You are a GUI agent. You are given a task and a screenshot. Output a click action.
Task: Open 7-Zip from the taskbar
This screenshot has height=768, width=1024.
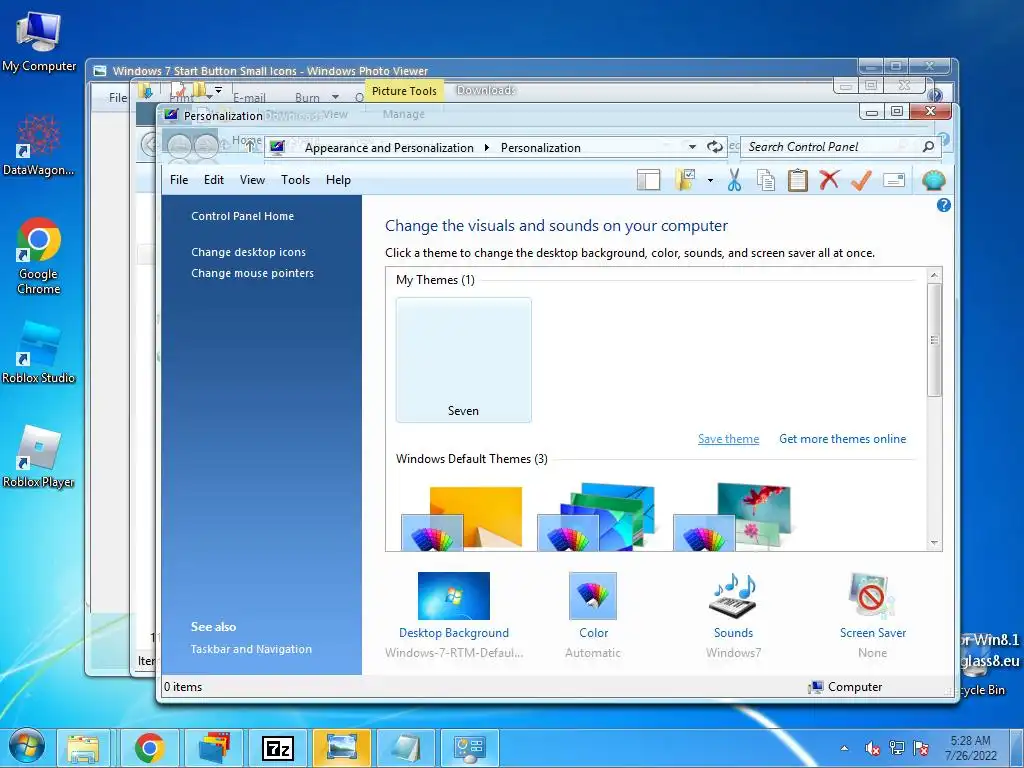pos(278,748)
